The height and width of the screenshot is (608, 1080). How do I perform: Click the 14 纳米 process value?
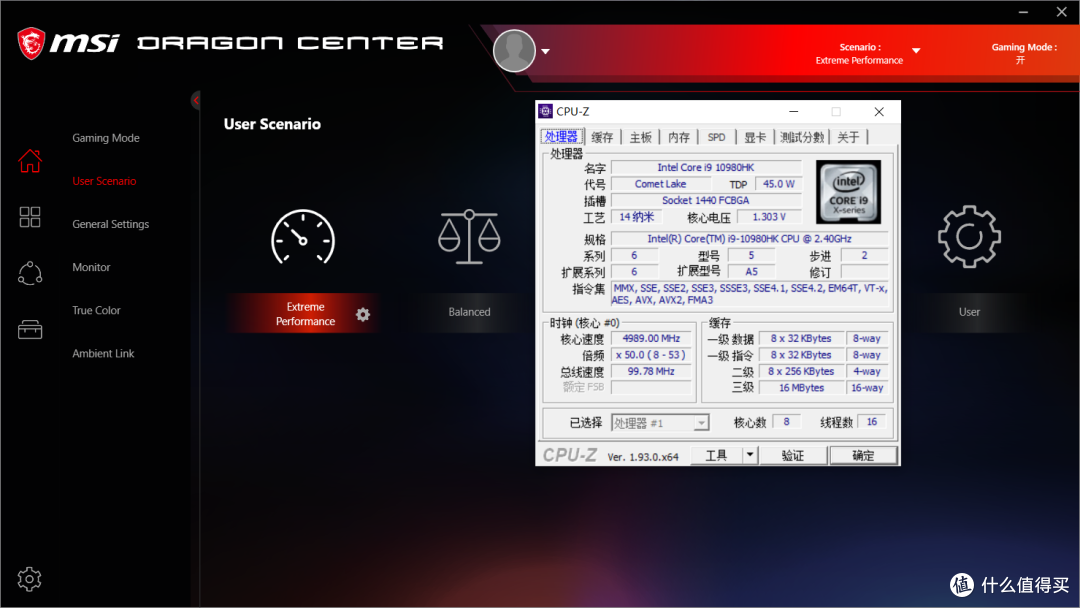tap(636, 217)
